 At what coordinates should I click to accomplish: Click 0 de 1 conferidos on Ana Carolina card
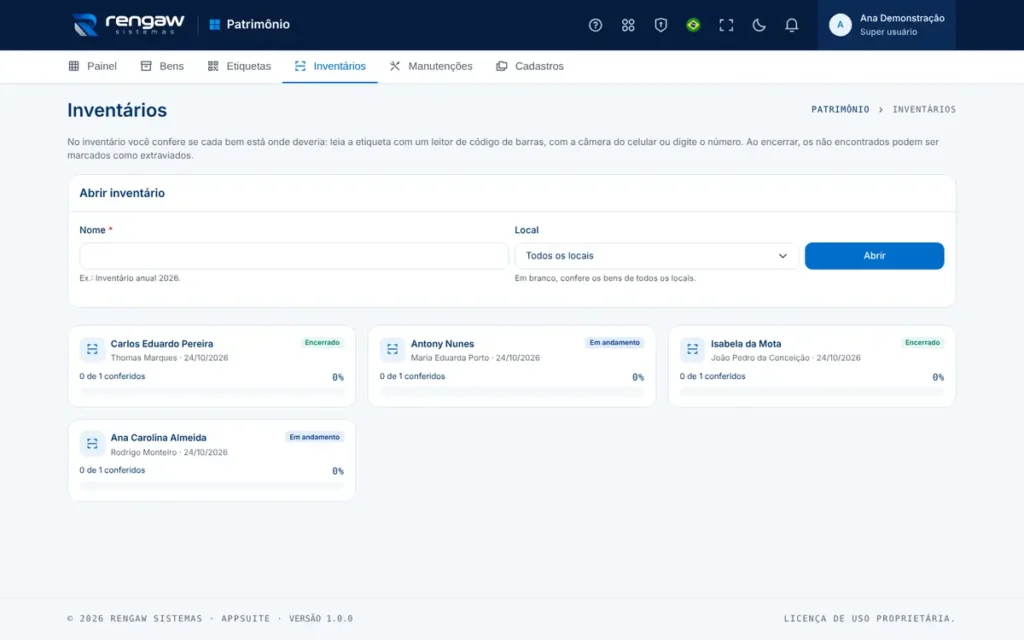(112, 470)
